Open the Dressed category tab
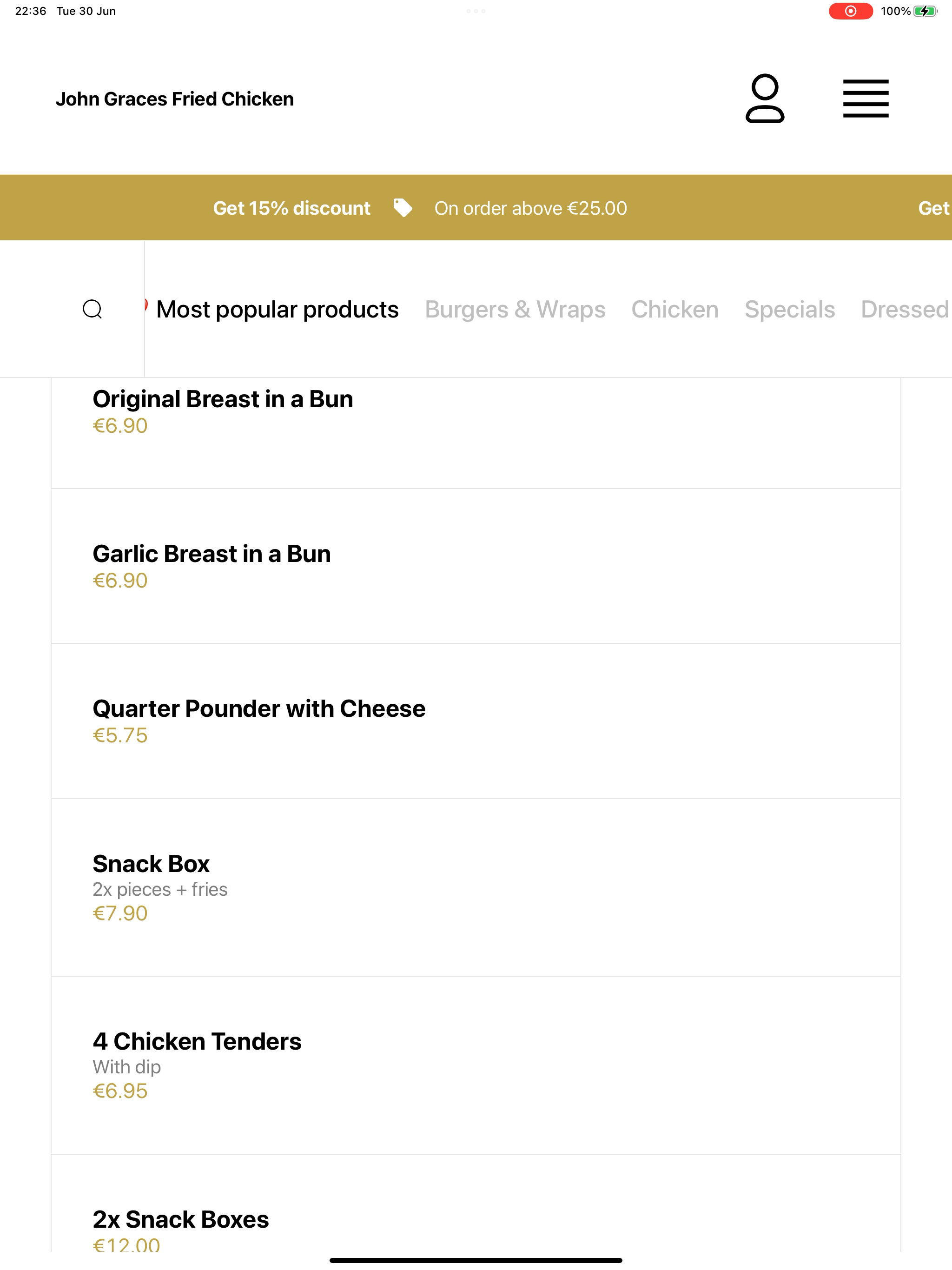 click(906, 310)
